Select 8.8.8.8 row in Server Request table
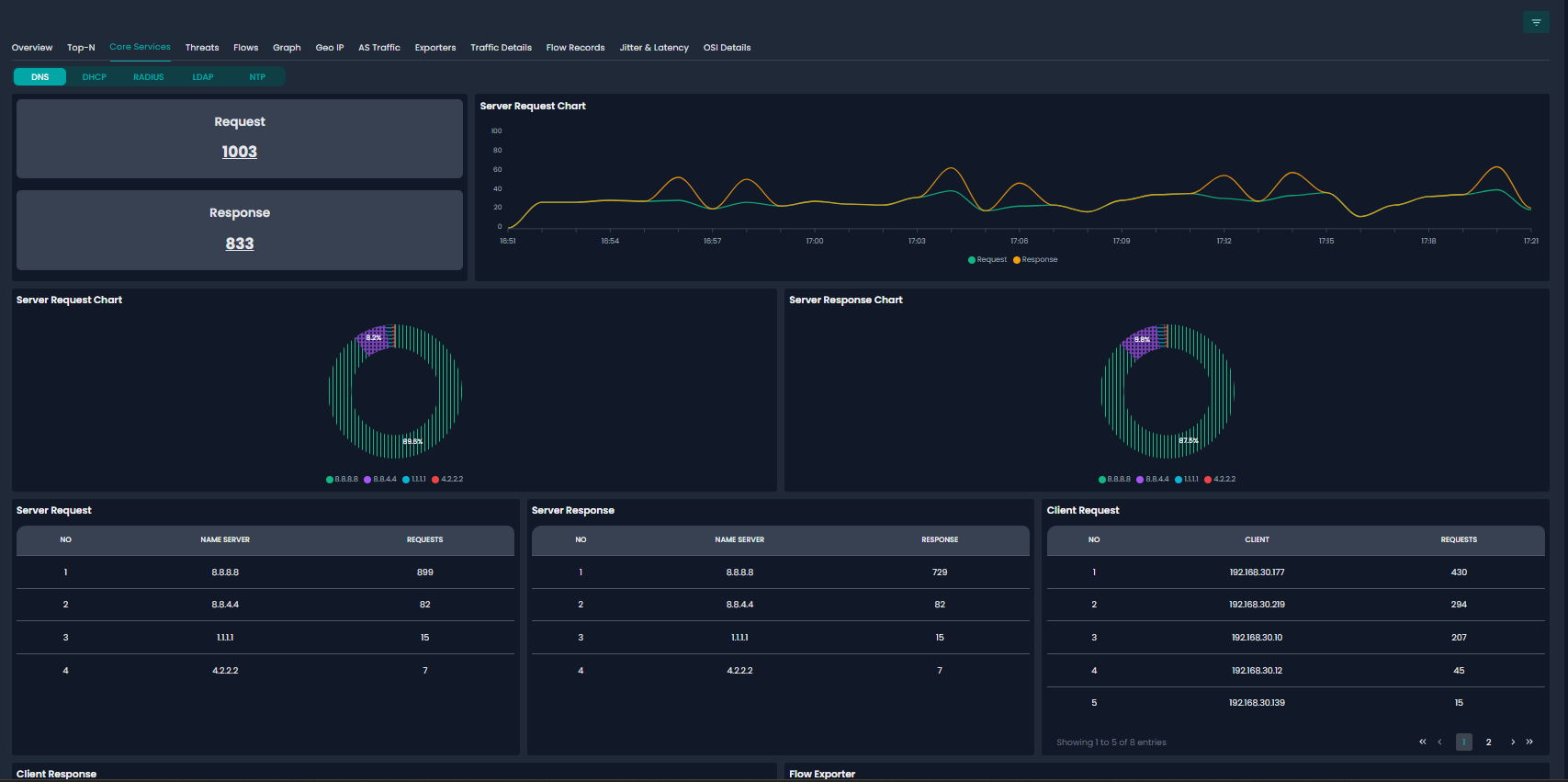The image size is (1568, 782). [x=265, y=572]
